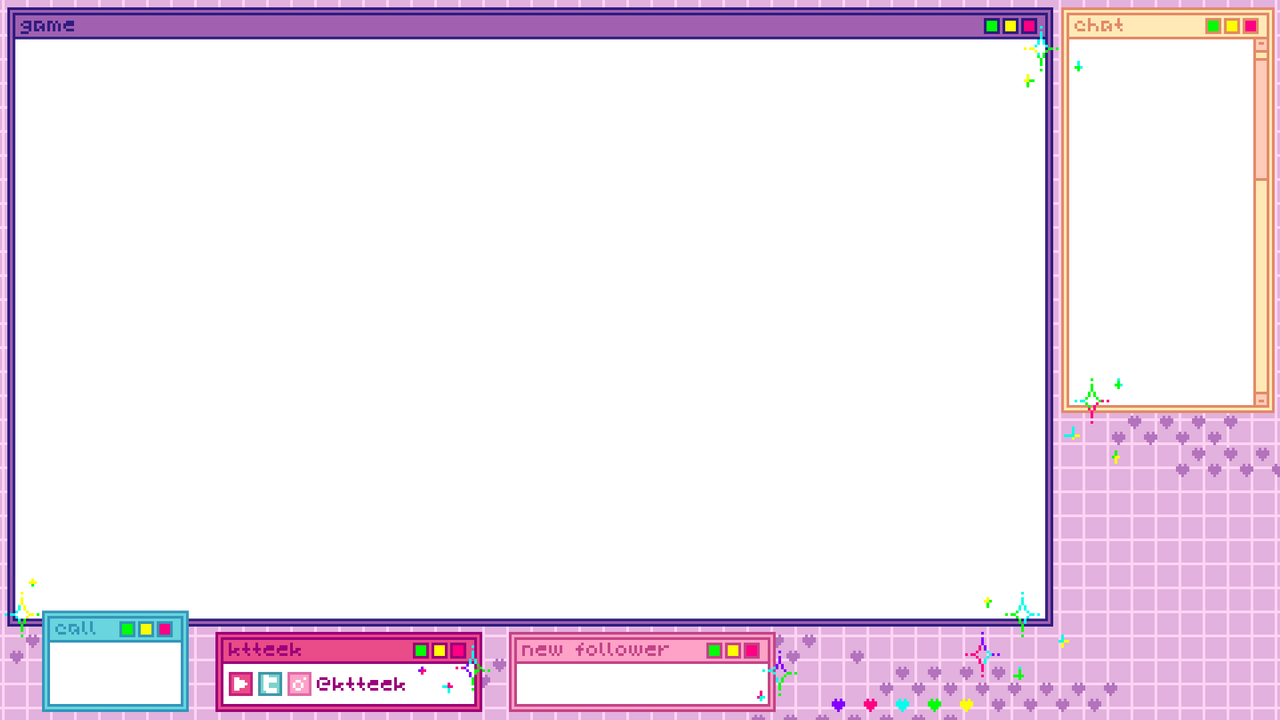
Task: Click the chat scrollbar down arrow
Action: point(1261,399)
